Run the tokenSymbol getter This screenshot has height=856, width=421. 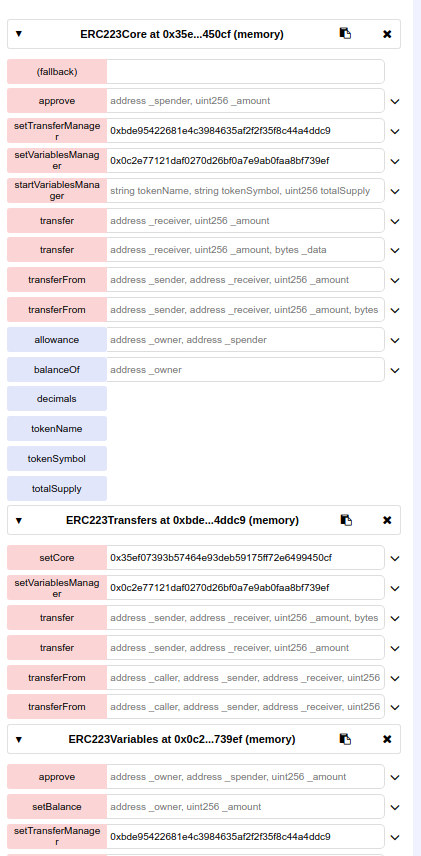(x=57, y=459)
